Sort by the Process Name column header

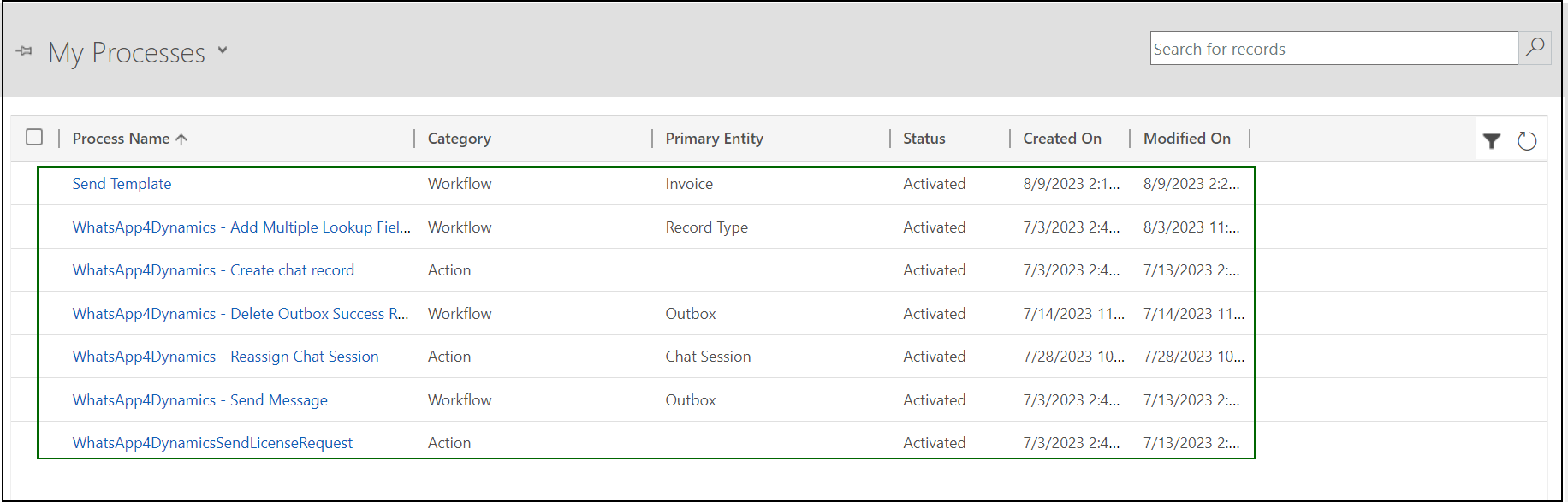(x=121, y=139)
